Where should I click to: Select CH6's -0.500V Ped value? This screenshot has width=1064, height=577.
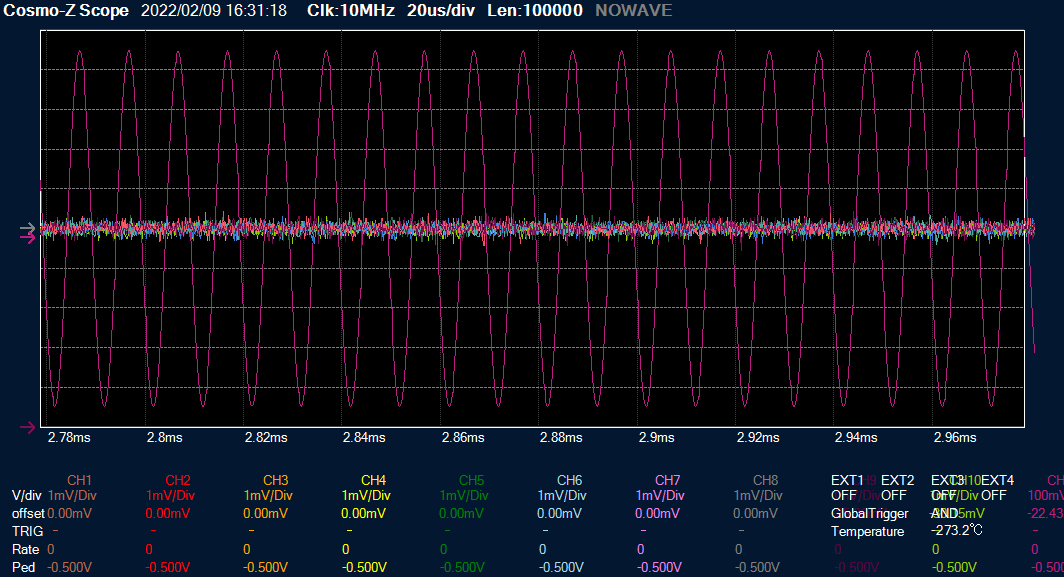click(x=561, y=567)
